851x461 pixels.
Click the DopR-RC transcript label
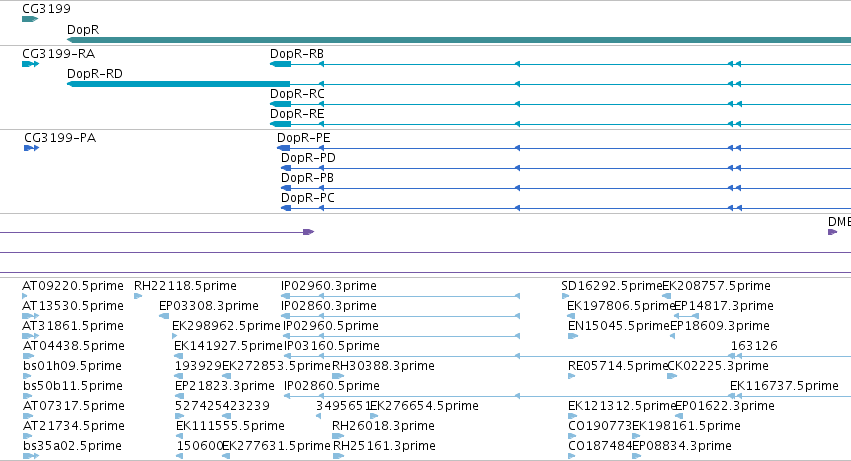coord(297,94)
